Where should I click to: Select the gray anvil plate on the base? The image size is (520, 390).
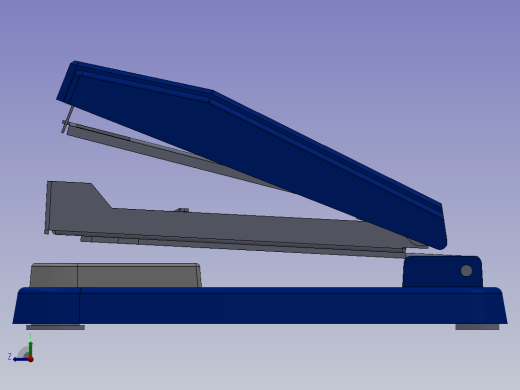pos(116,275)
